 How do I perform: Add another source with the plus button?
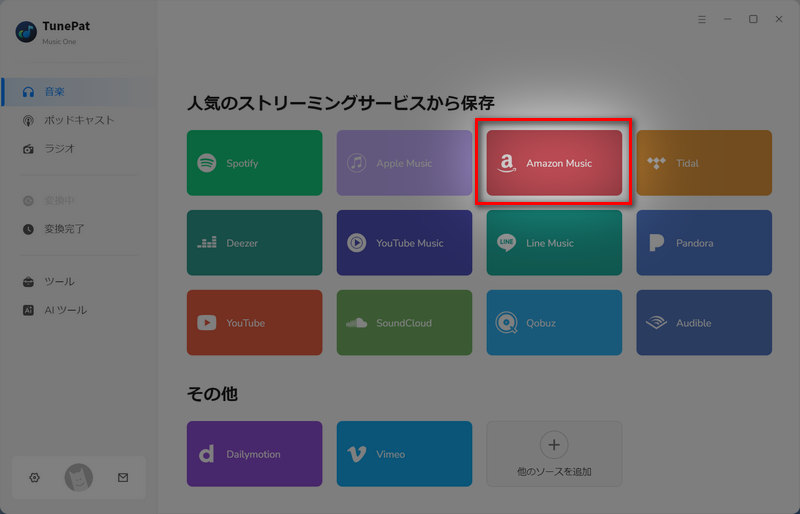pyautogui.click(x=554, y=445)
